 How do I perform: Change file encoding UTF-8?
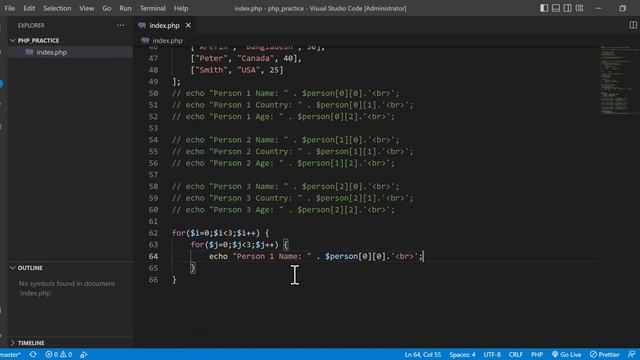[x=492, y=355]
